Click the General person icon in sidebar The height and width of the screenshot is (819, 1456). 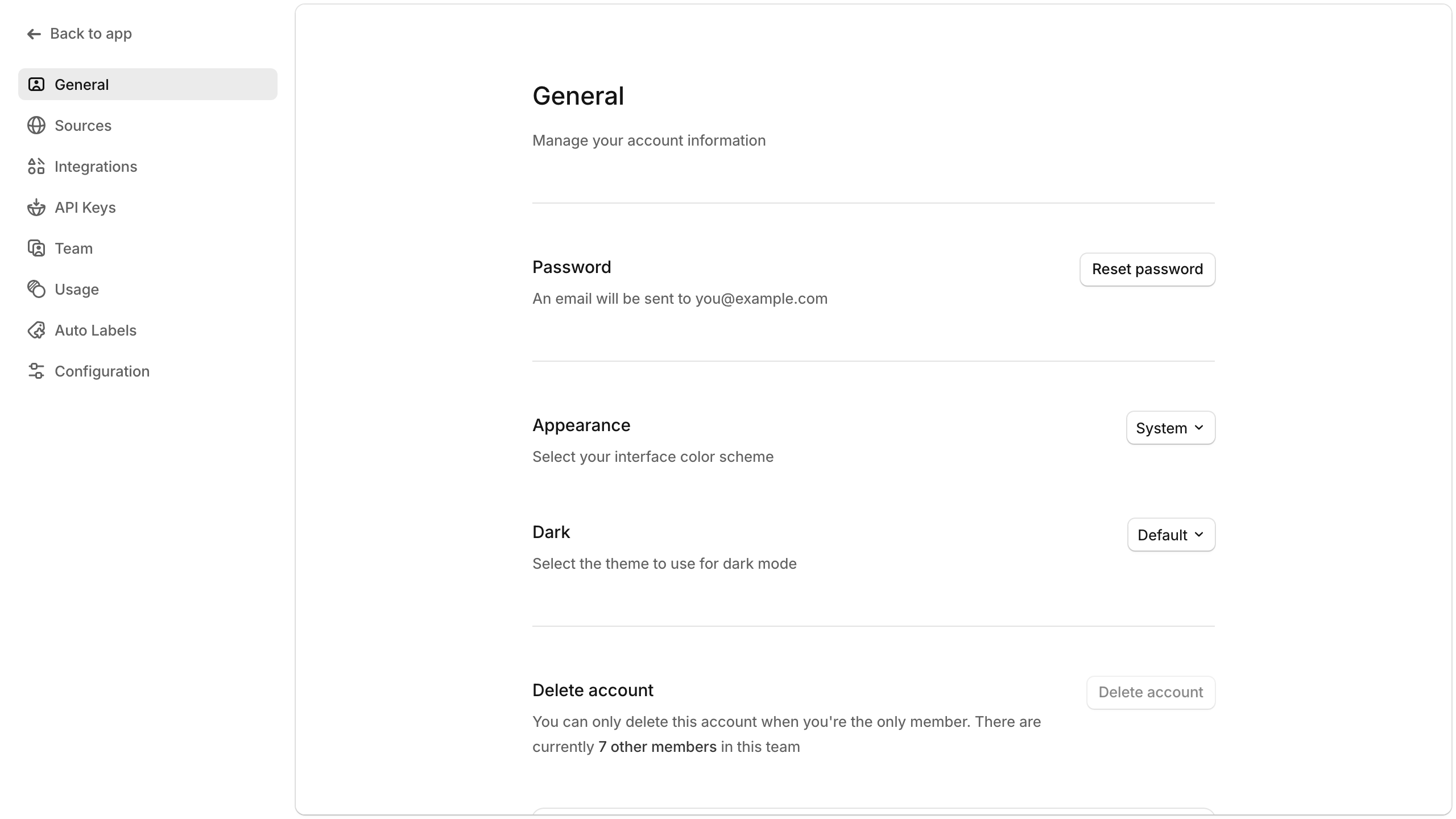point(36,85)
